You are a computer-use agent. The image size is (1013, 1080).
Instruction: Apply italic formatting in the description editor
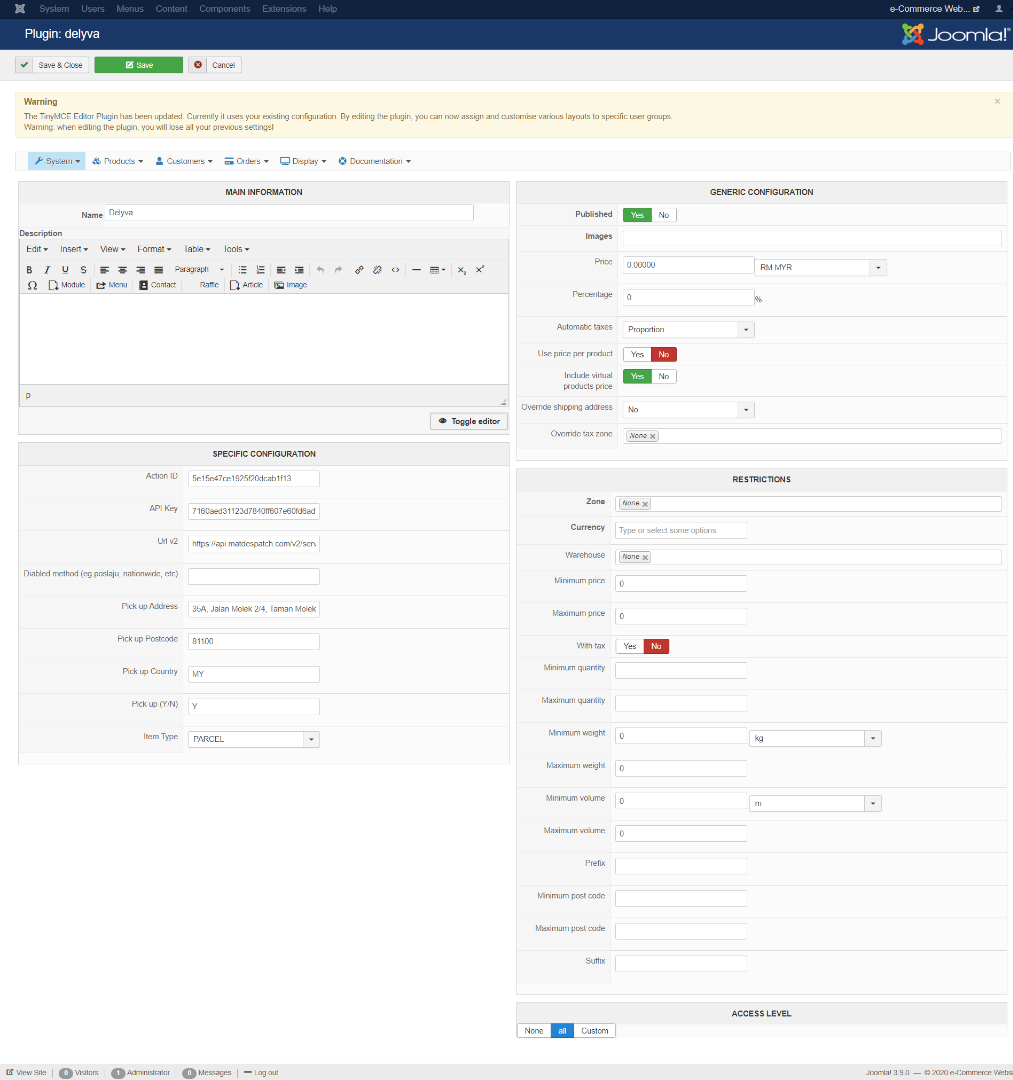click(x=47, y=270)
